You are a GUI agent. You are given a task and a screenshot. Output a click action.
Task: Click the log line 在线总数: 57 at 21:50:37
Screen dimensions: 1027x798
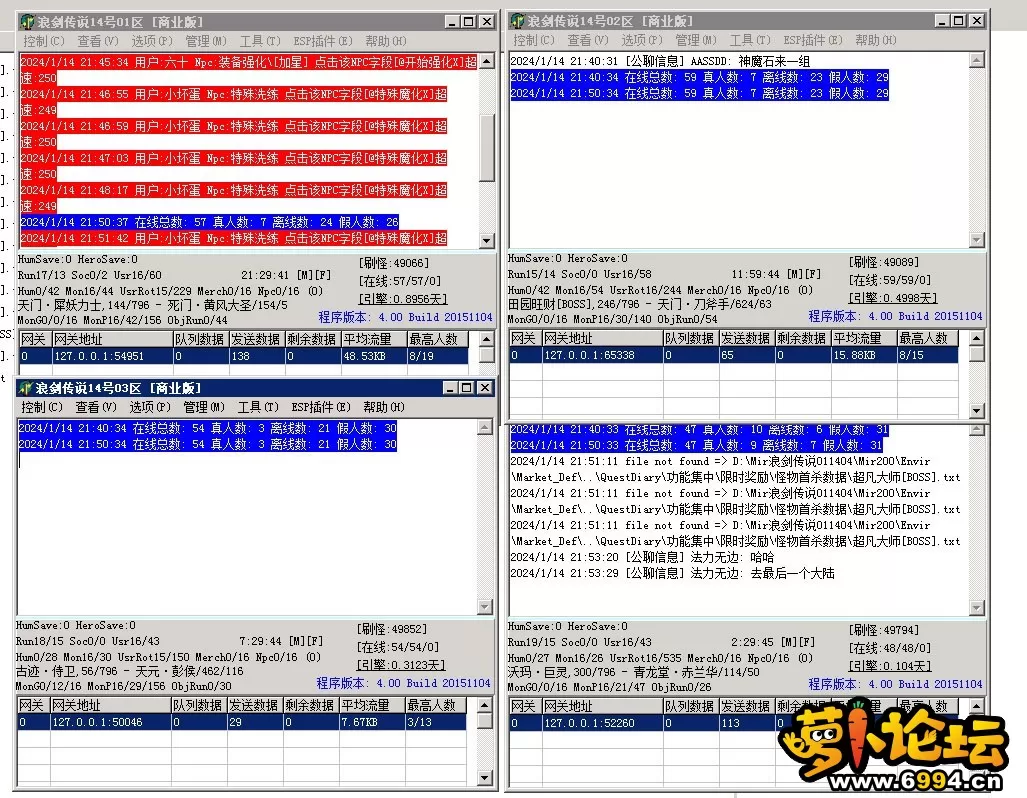[210, 222]
